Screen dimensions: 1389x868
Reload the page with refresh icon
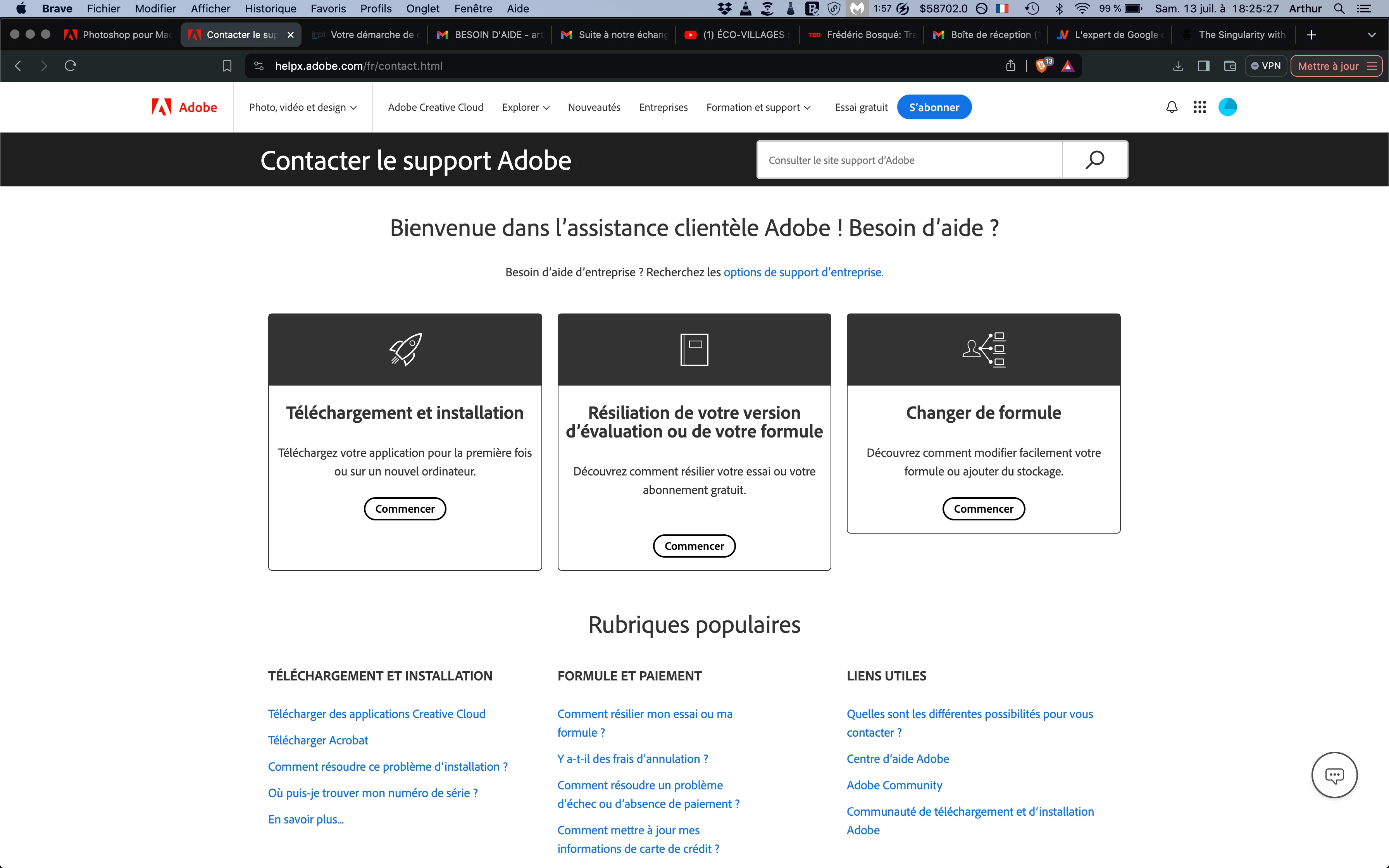tap(71, 66)
